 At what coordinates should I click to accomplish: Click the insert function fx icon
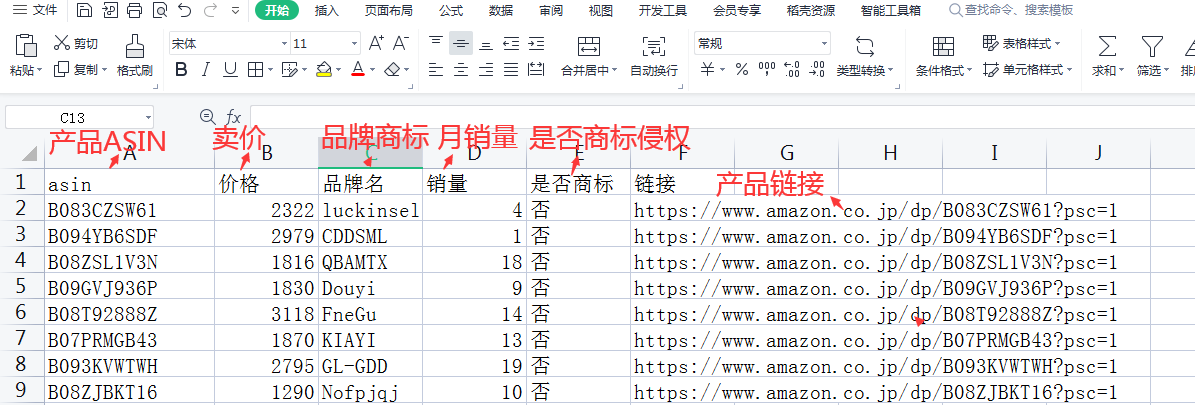click(233, 117)
